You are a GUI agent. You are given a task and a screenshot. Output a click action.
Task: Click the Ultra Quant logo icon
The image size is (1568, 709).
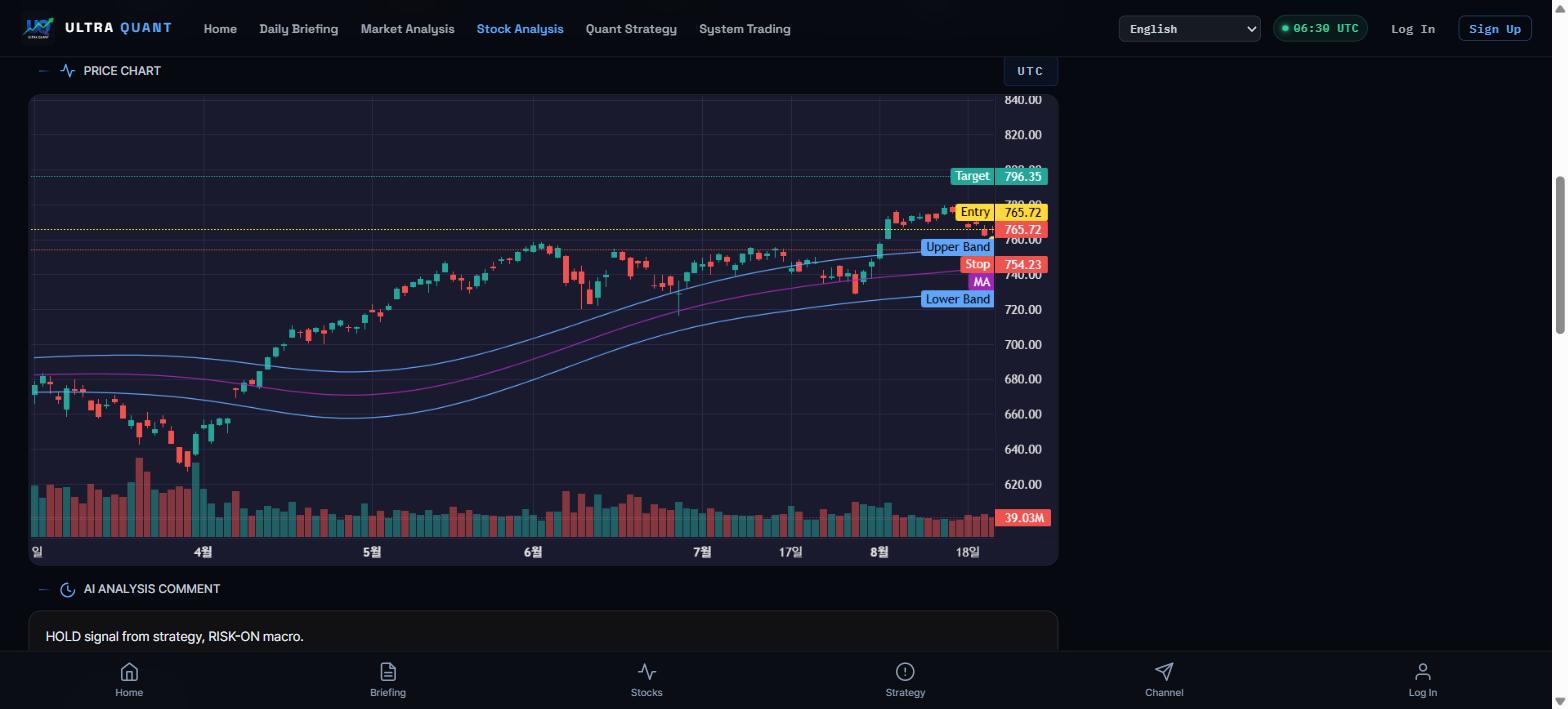38,28
